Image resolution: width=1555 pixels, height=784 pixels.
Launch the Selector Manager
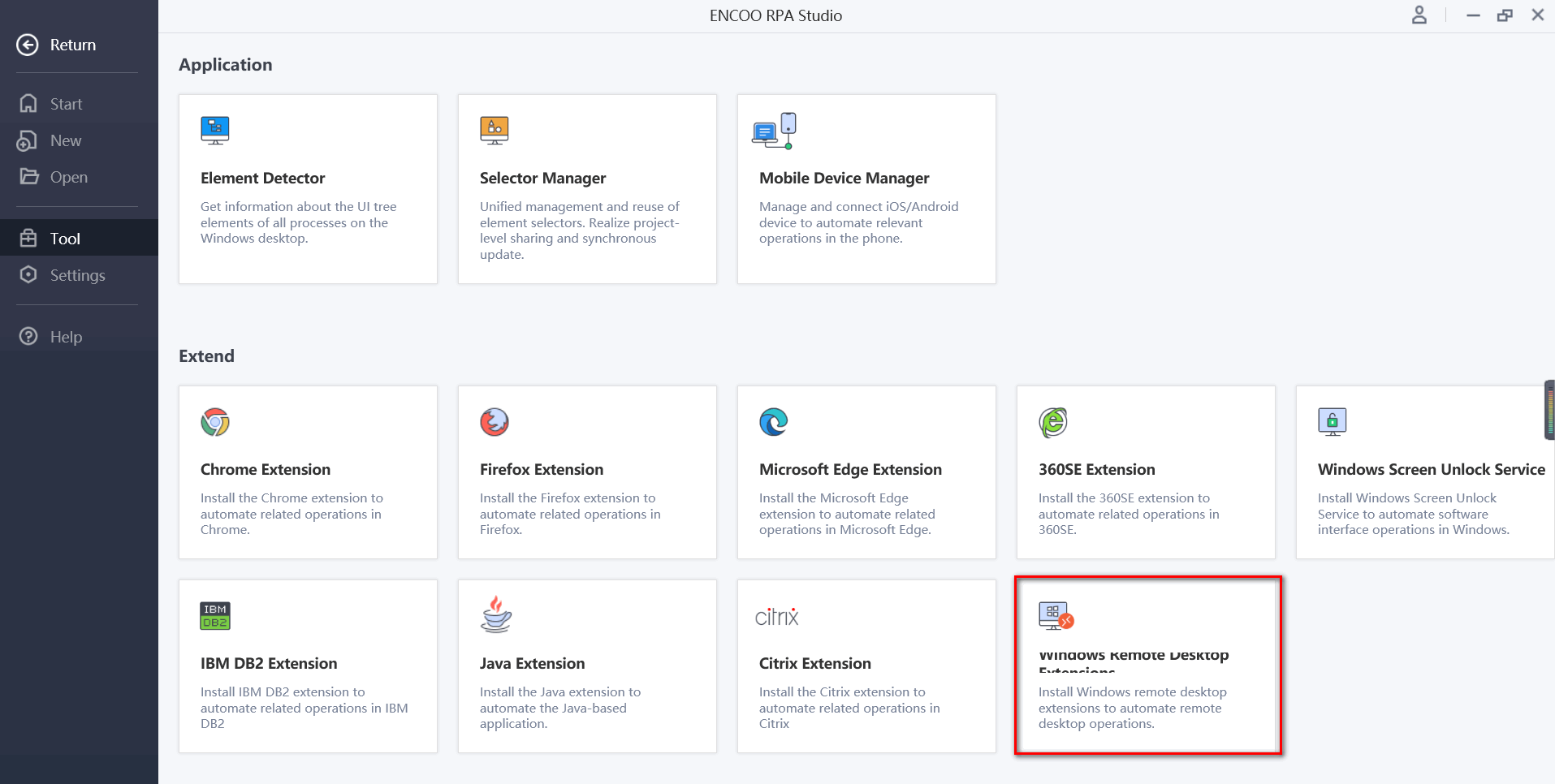coord(586,189)
